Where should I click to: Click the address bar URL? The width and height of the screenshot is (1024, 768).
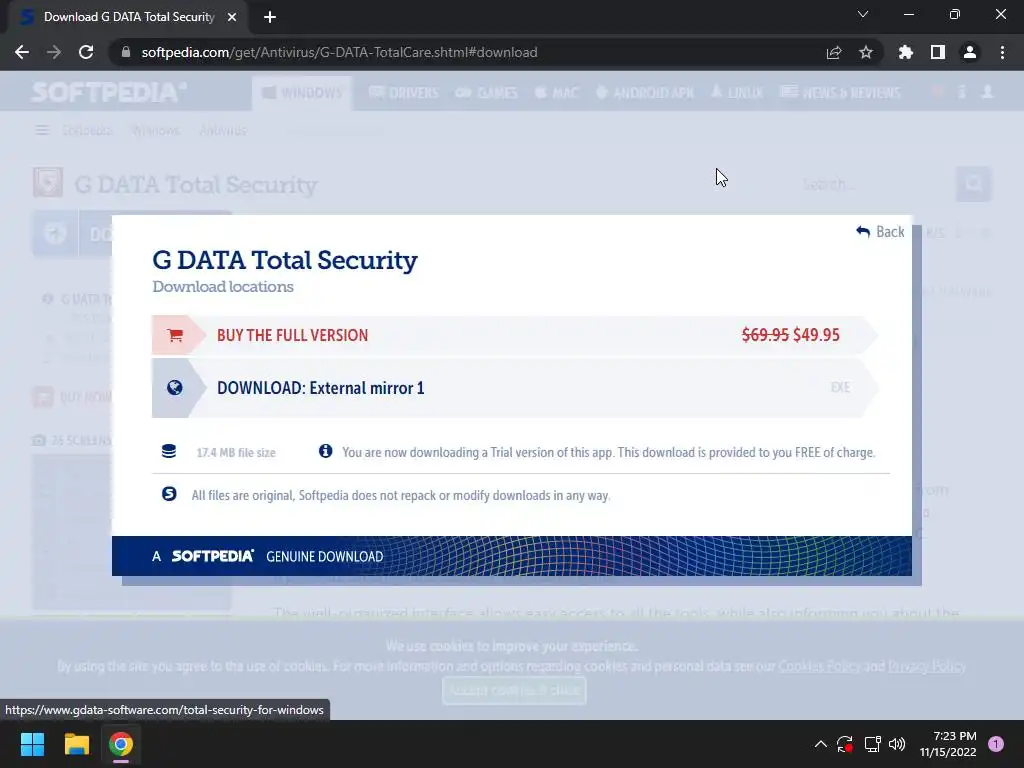(339, 52)
